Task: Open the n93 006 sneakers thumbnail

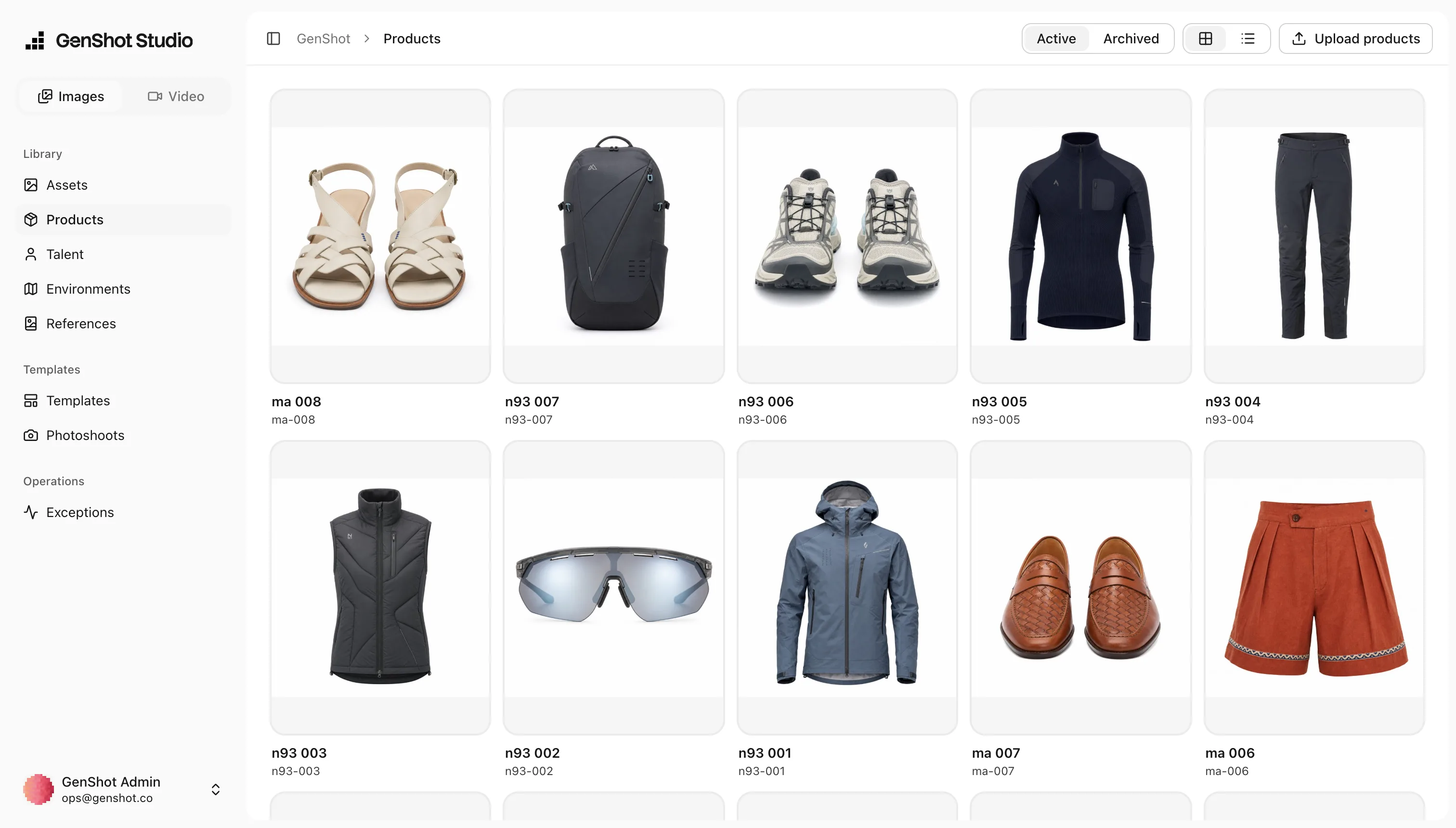Action: [x=847, y=236]
